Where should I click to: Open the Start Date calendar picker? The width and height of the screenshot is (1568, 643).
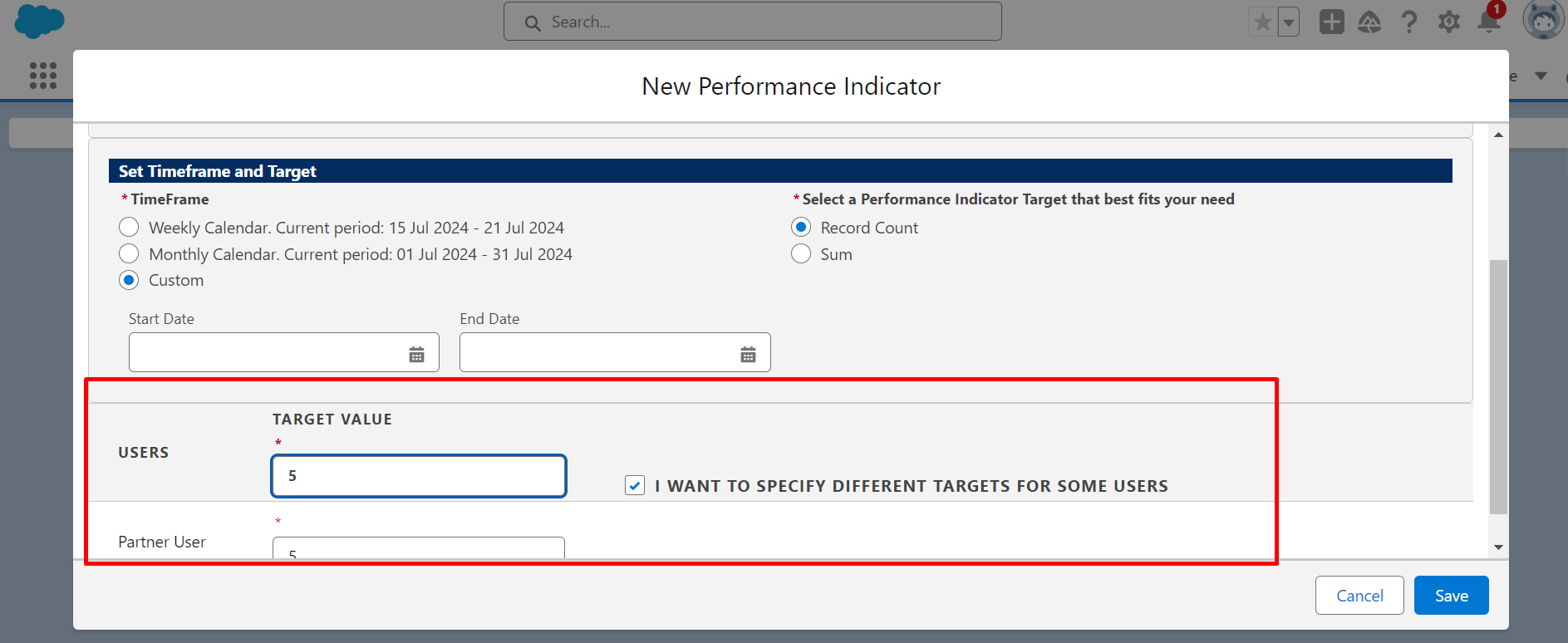pos(416,355)
